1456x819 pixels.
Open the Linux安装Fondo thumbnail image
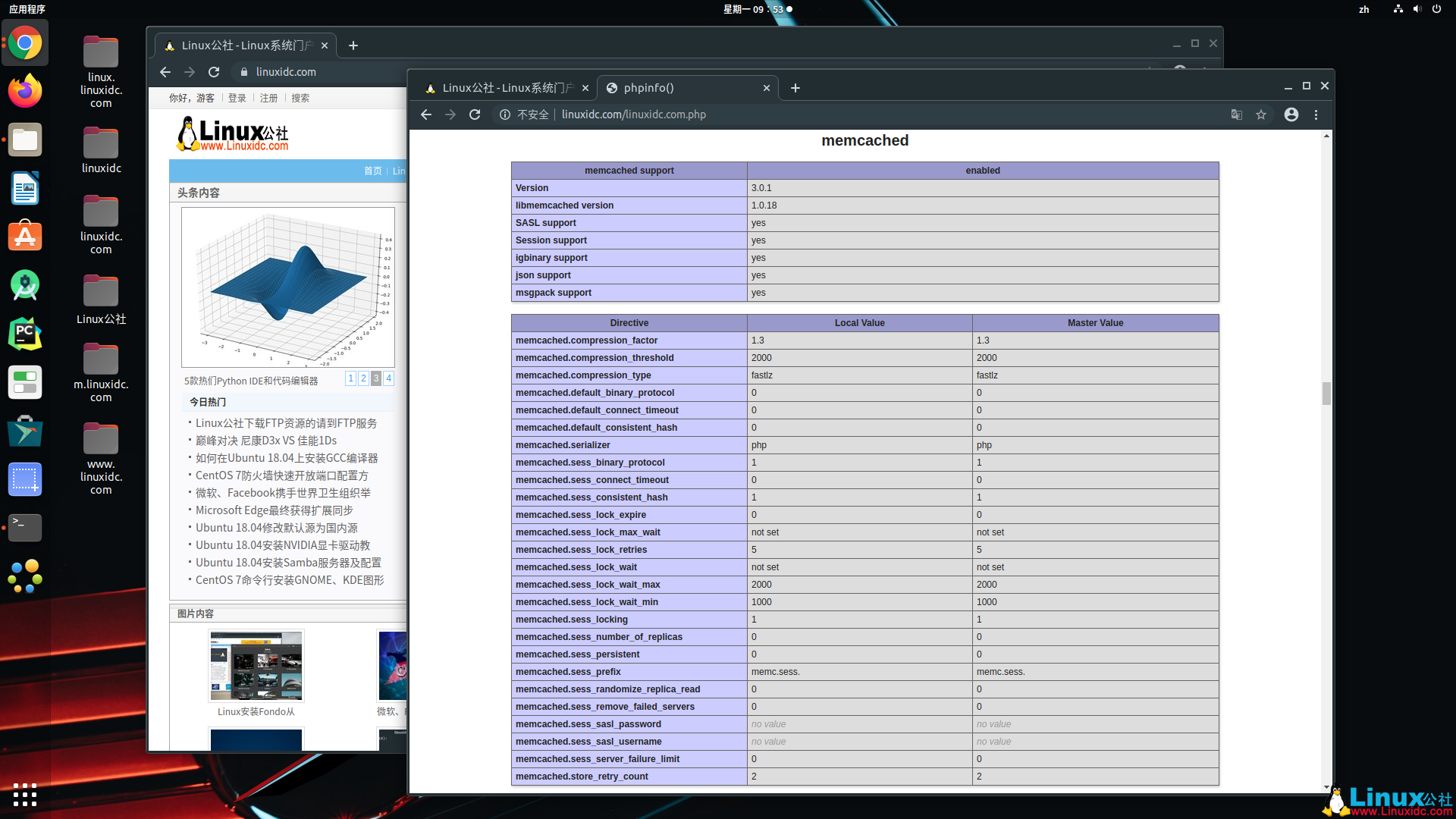(x=256, y=665)
